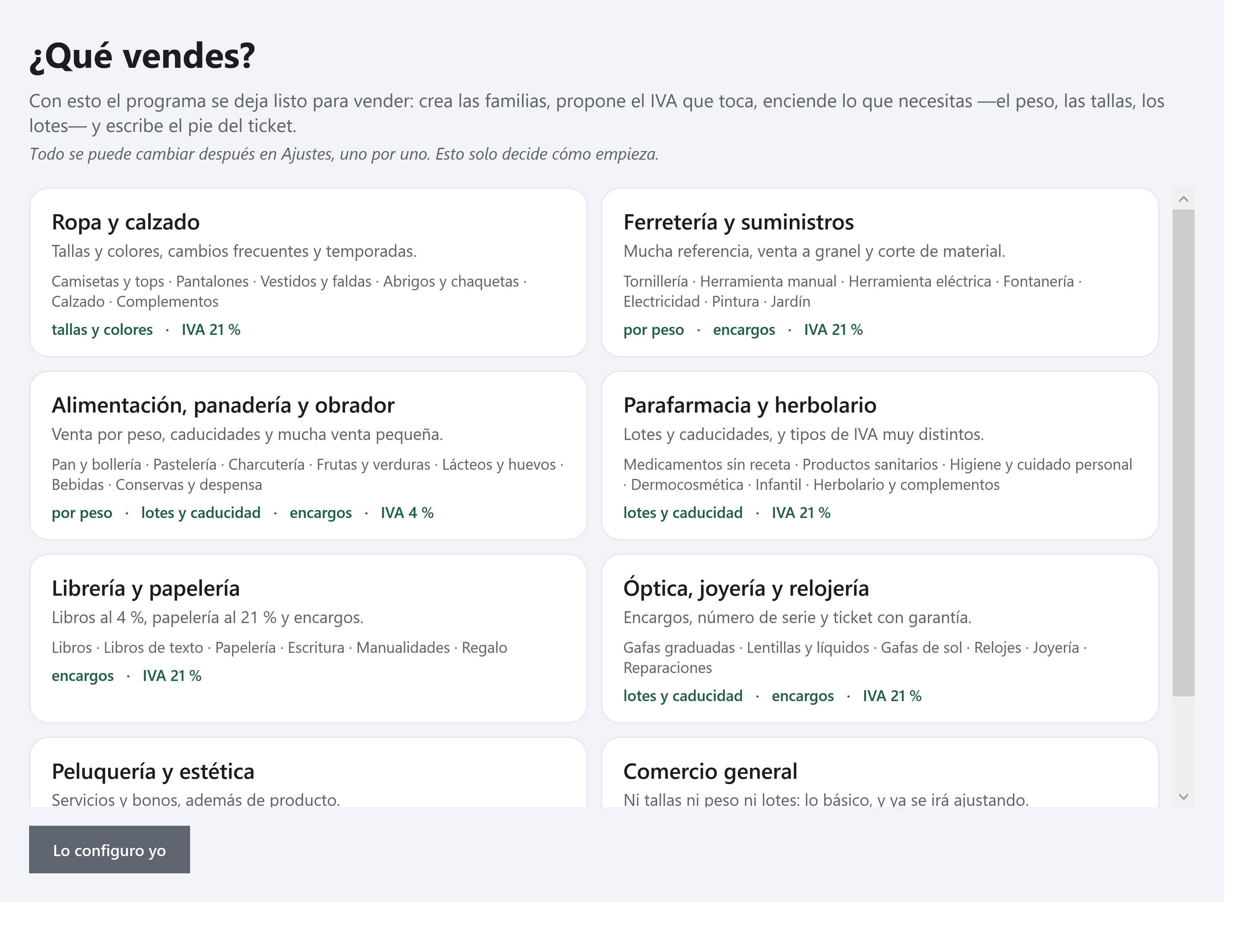
Task: Choose the Comercio general card
Action: [880, 773]
